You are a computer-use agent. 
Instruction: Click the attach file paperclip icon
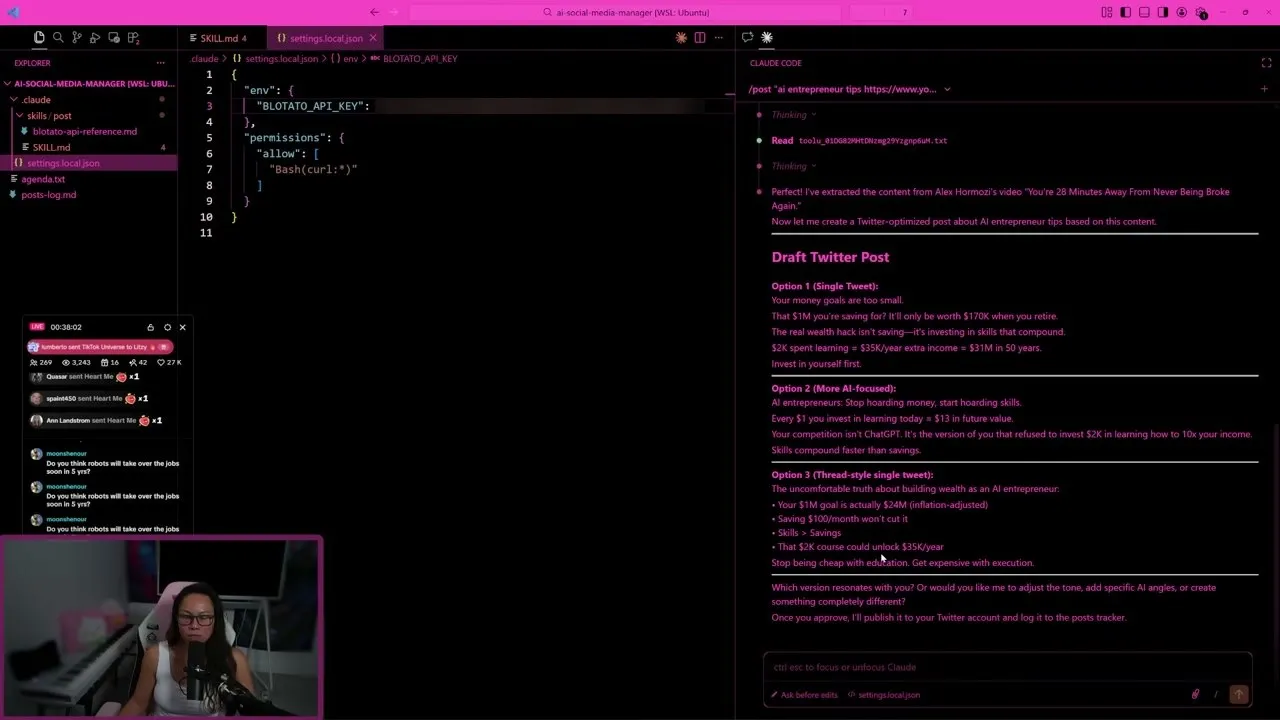pos(1195,694)
